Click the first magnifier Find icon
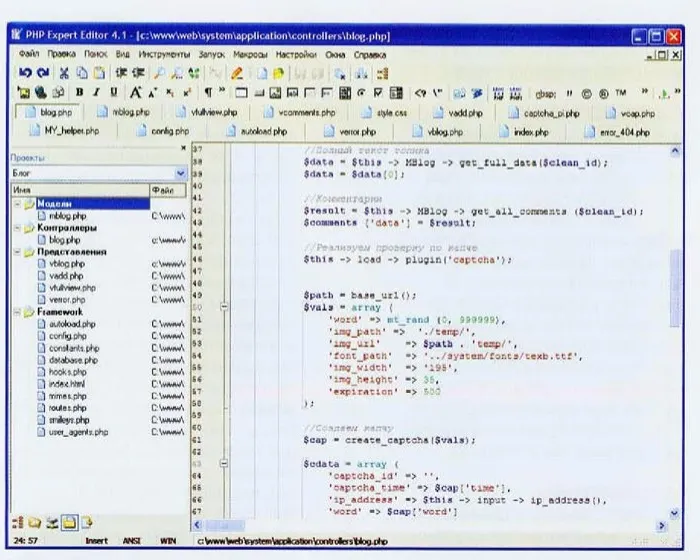The width and height of the screenshot is (700, 560). (159, 73)
